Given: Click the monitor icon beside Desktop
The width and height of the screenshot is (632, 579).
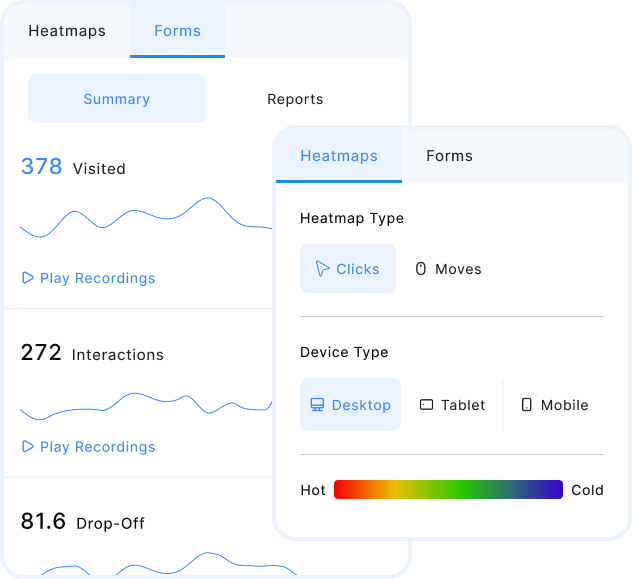Looking at the screenshot, I should pyautogui.click(x=317, y=405).
